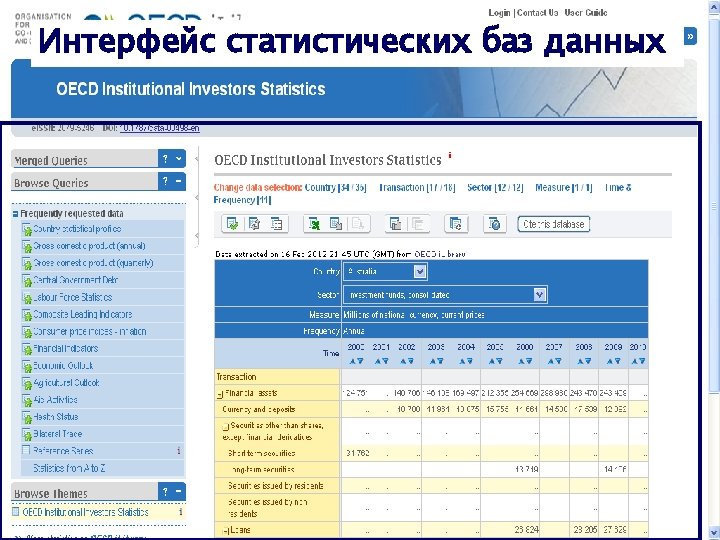Open Statistics from A to Z link
This screenshot has width=720, height=540.
click(69, 468)
